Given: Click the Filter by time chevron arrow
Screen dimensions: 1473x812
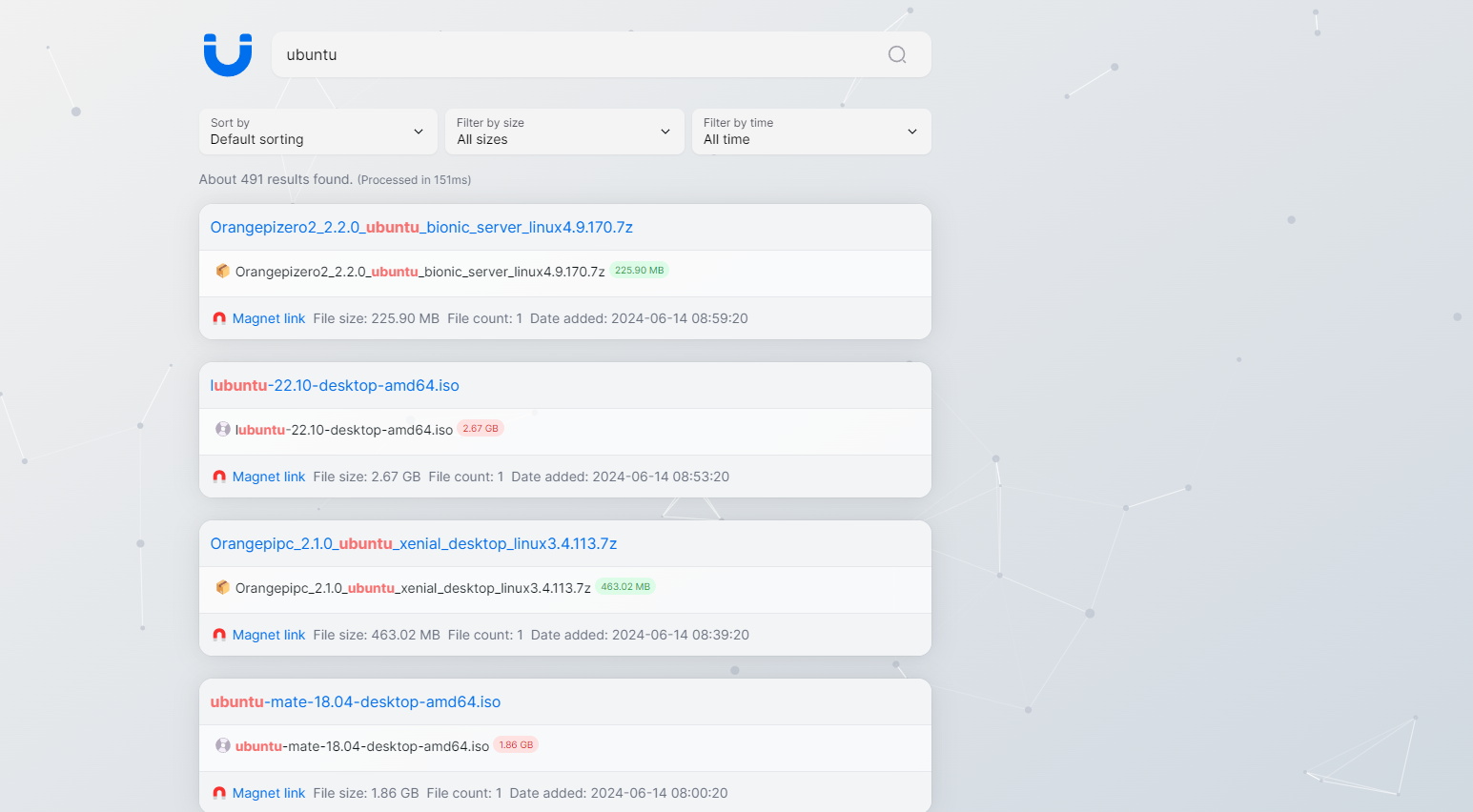Looking at the screenshot, I should click(912, 132).
